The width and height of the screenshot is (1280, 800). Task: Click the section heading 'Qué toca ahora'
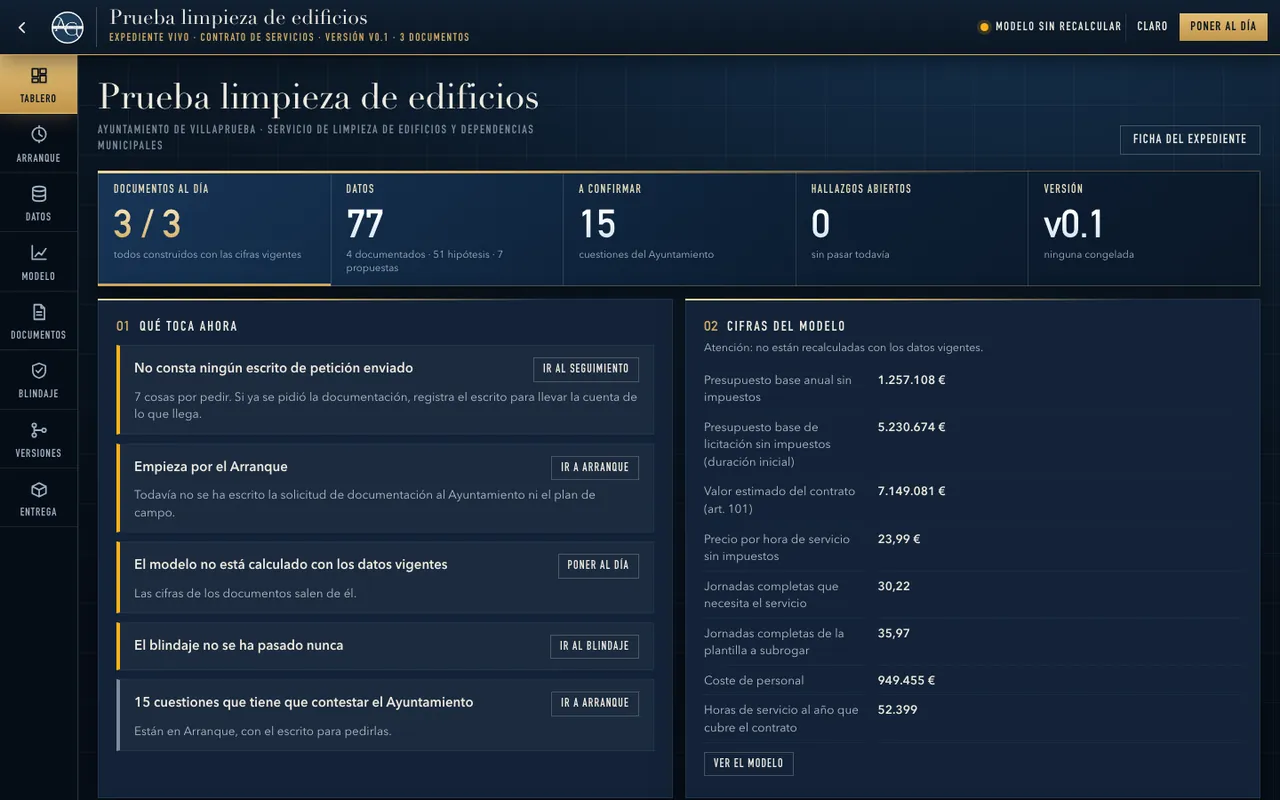(x=188, y=326)
